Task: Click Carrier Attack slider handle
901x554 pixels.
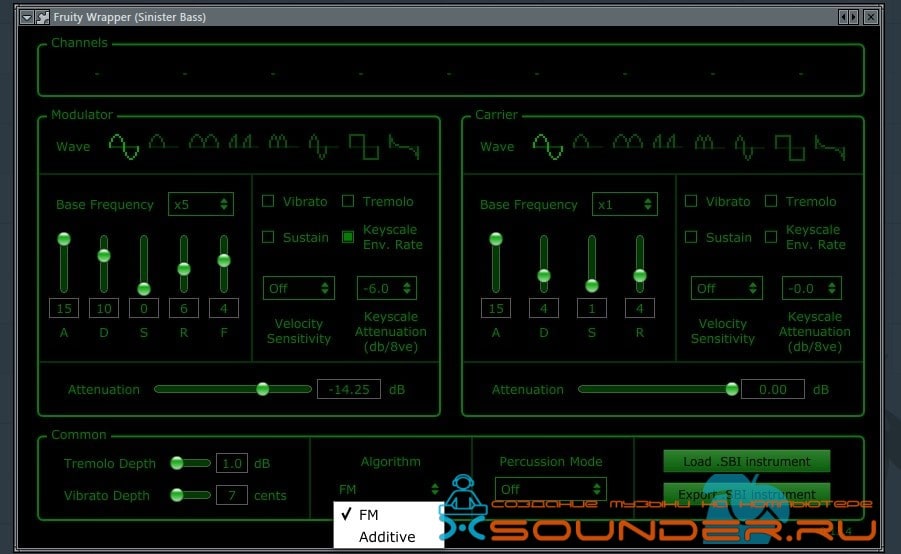Action: (496, 238)
